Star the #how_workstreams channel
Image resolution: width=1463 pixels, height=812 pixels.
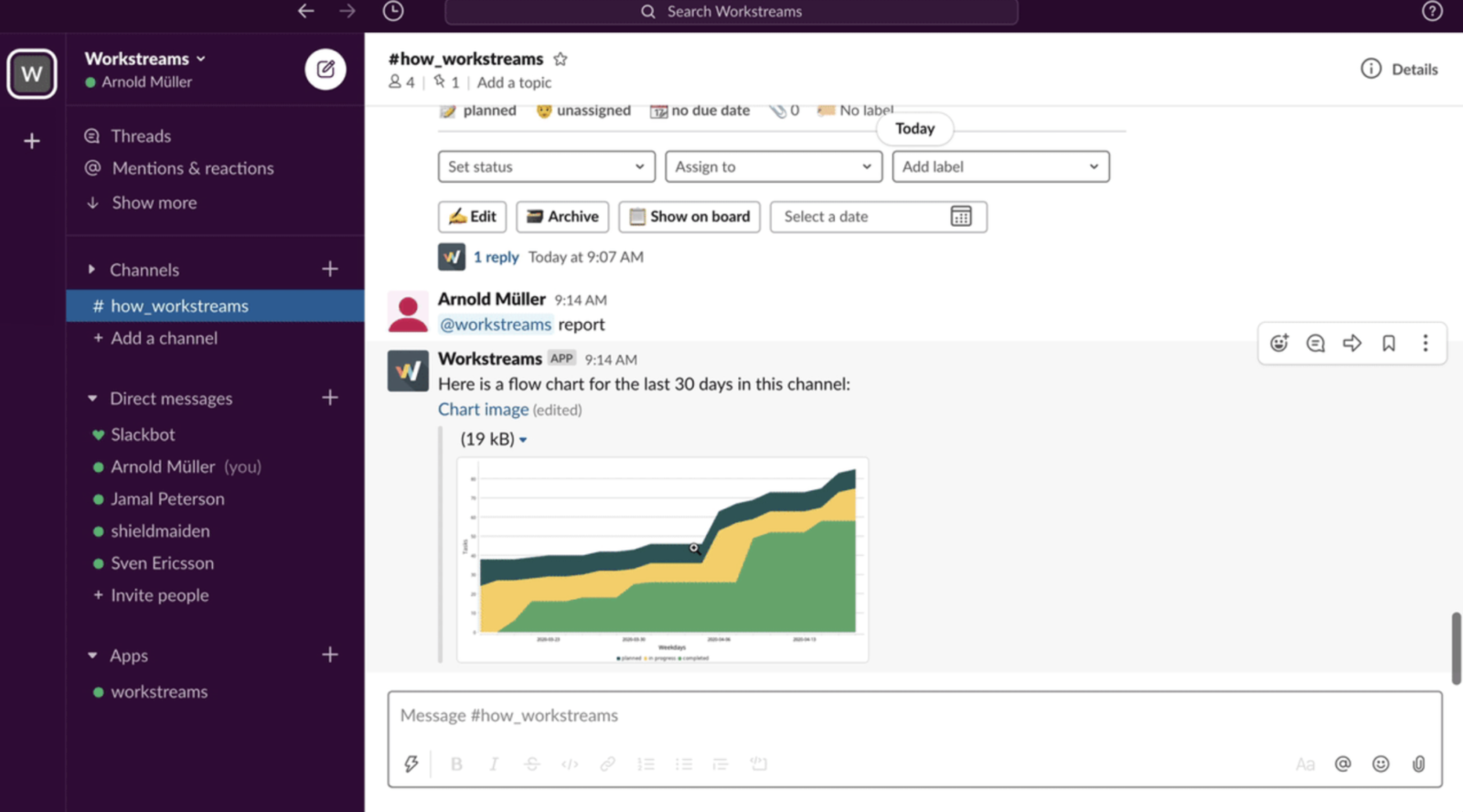tap(561, 59)
